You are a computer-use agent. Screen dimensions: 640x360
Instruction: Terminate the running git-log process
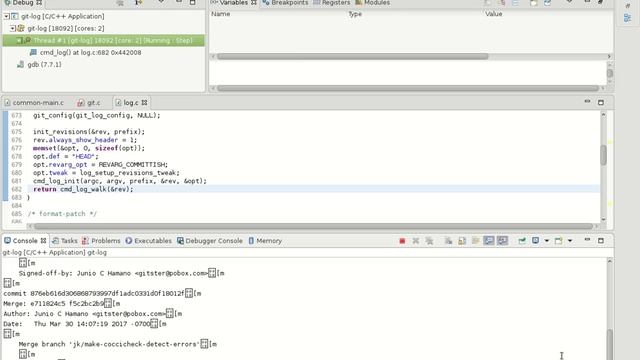(402, 241)
